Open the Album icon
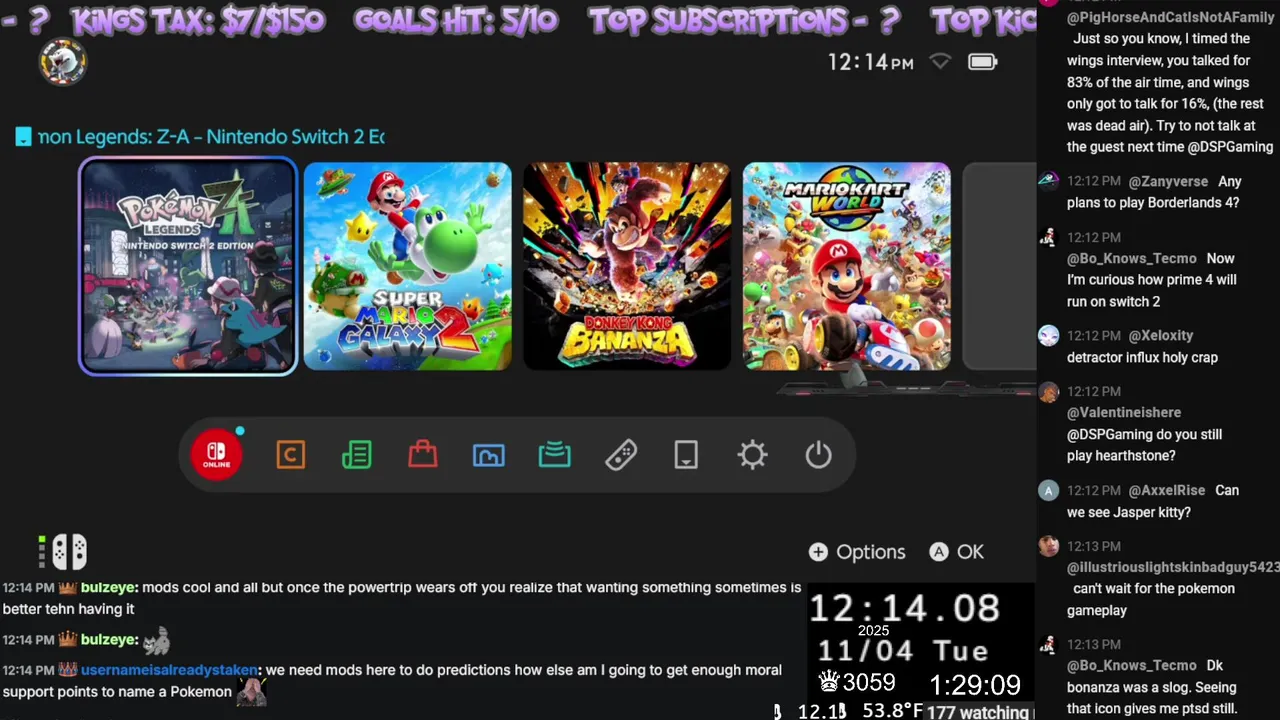 coord(488,455)
